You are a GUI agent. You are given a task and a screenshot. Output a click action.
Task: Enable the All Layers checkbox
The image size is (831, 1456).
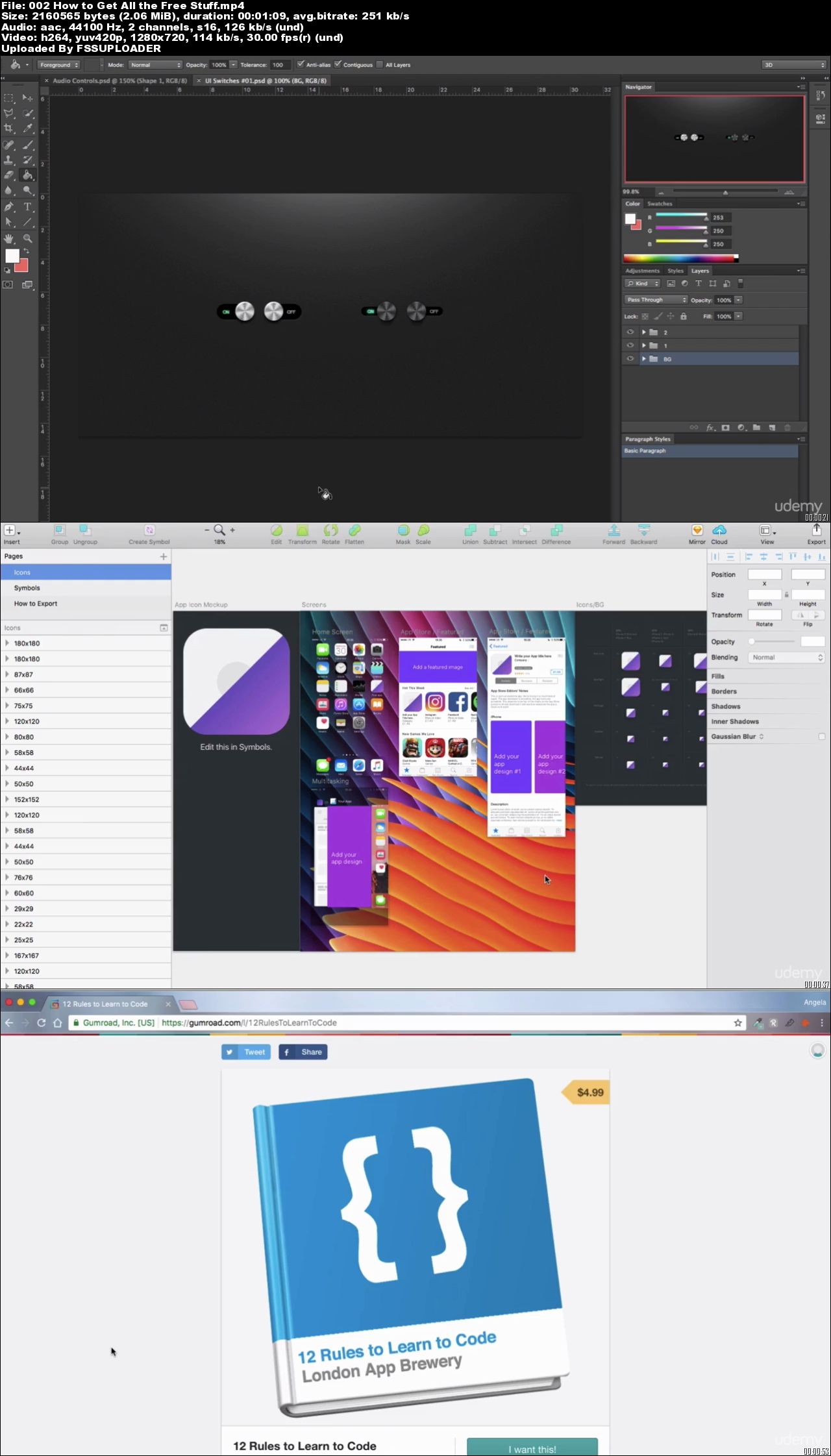point(380,64)
